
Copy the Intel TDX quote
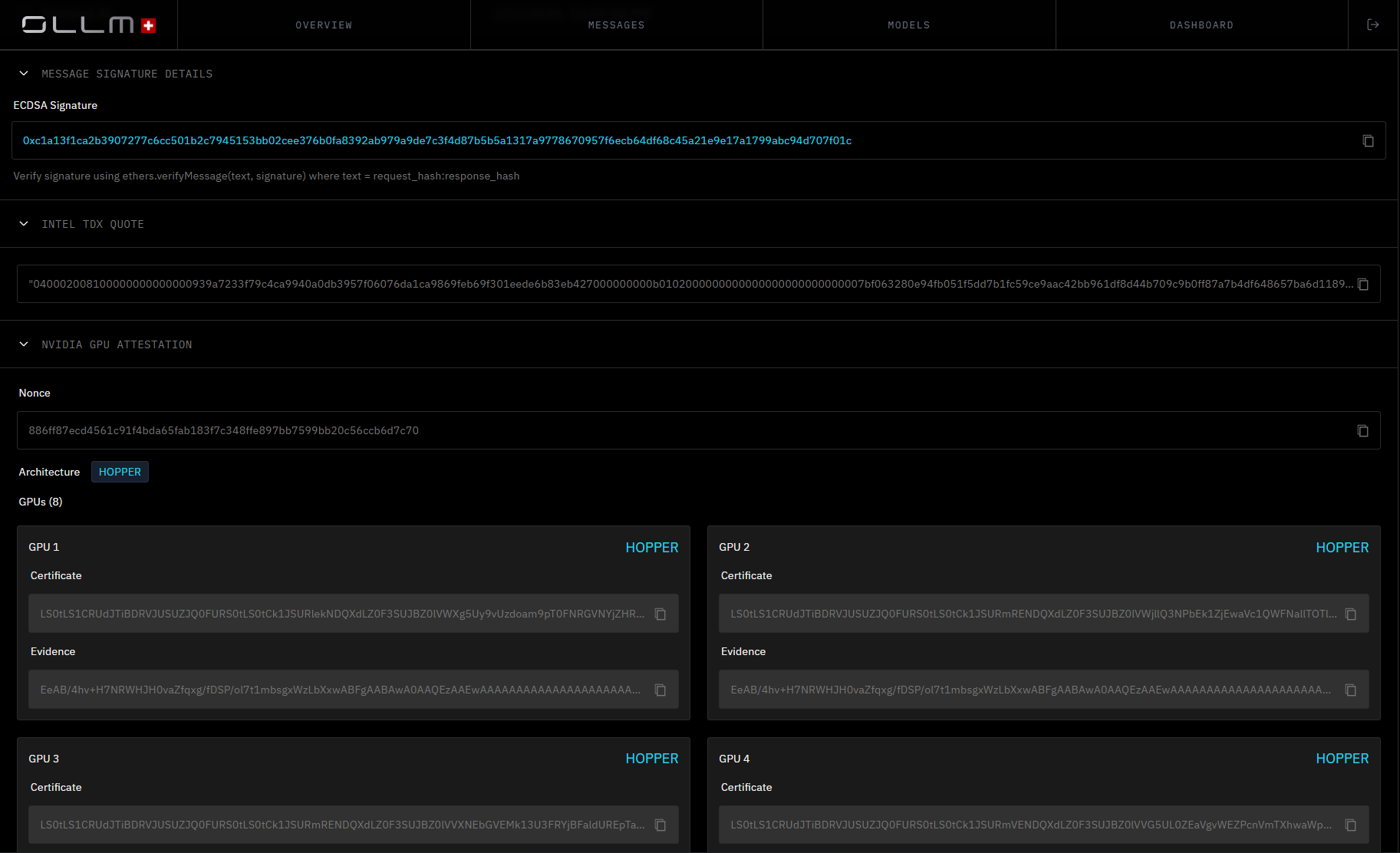coord(1363,285)
